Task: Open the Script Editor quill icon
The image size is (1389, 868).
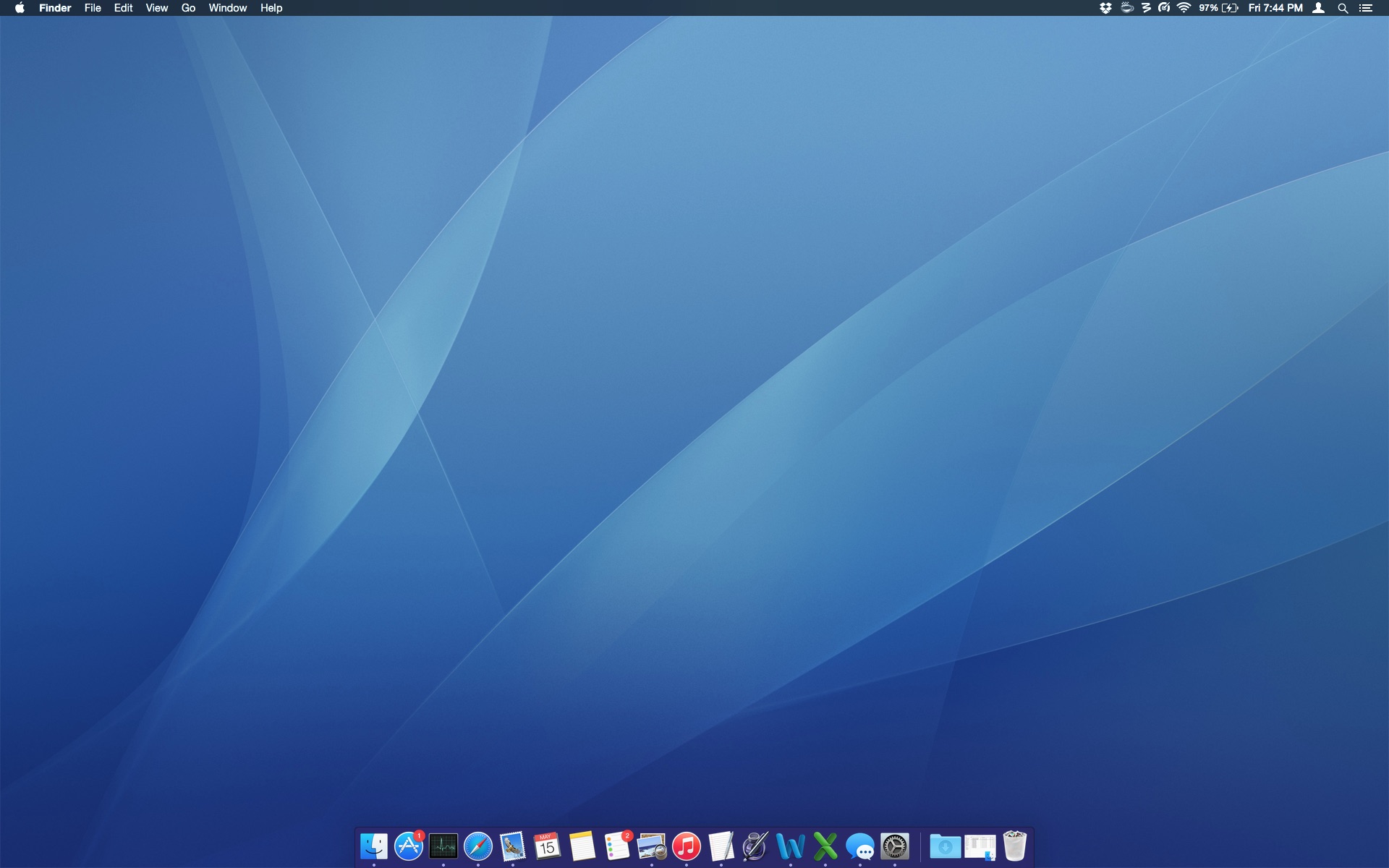Action: [x=756, y=846]
